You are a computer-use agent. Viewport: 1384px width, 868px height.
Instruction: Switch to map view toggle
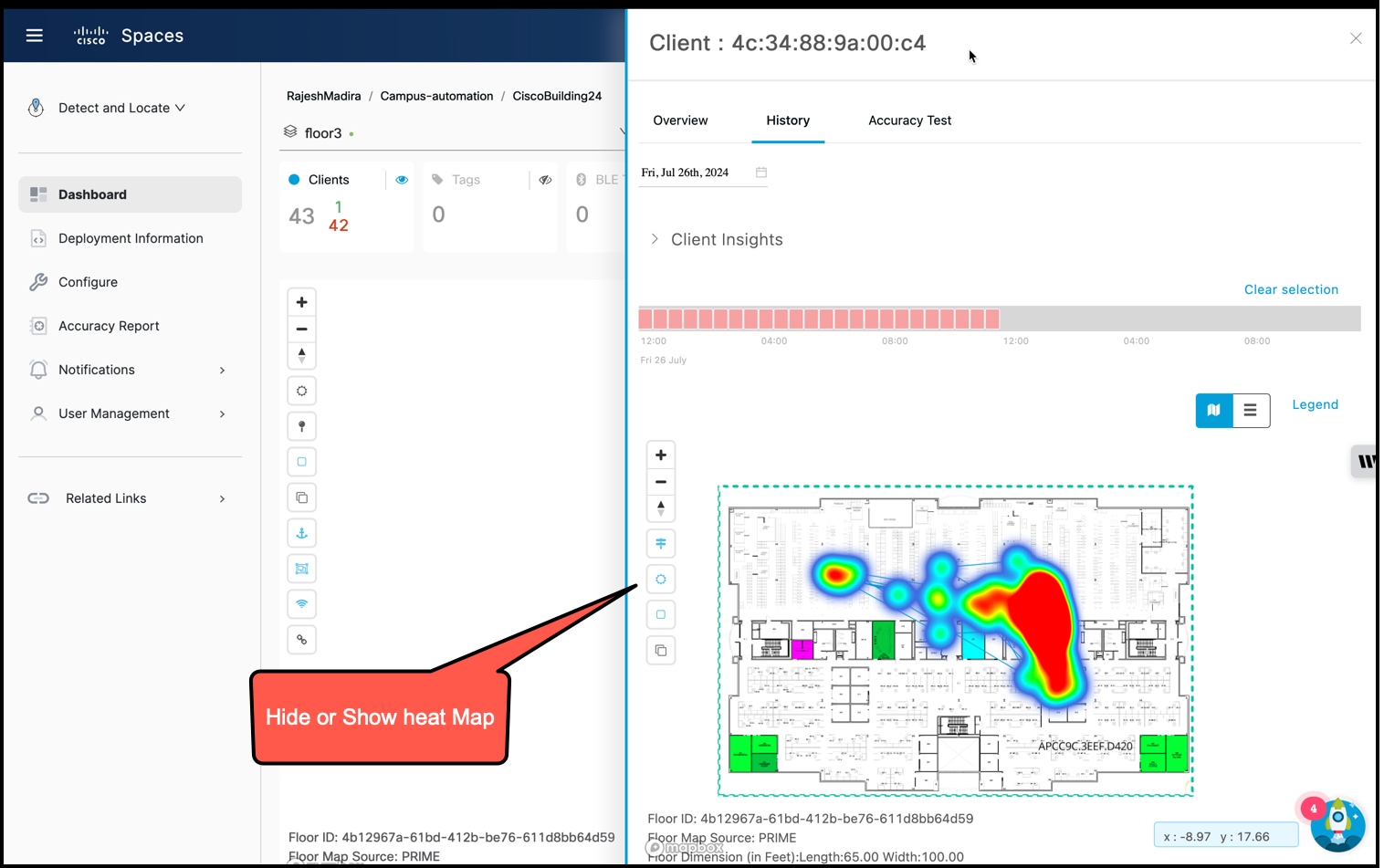coord(1214,411)
